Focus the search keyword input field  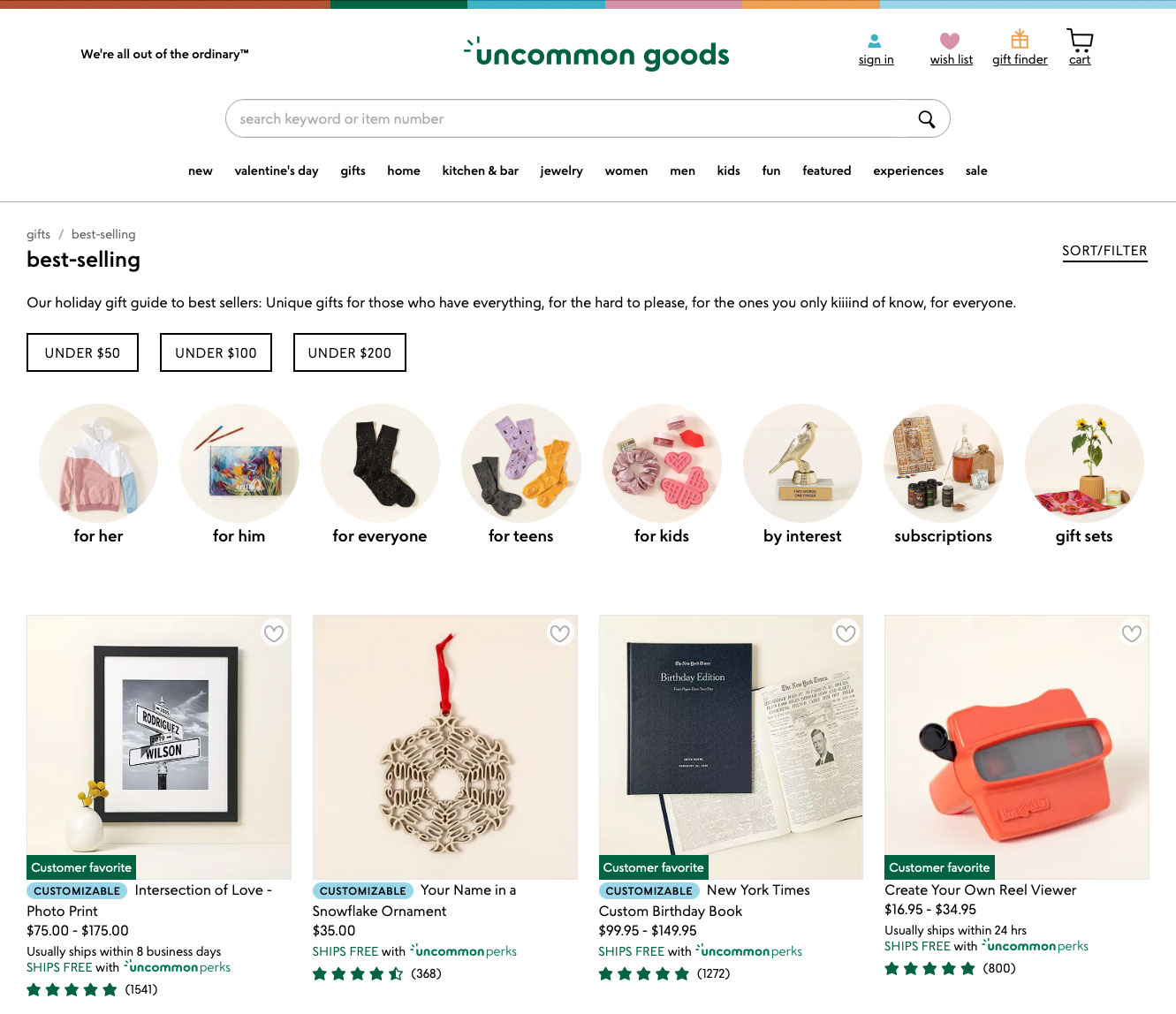[x=570, y=119]
